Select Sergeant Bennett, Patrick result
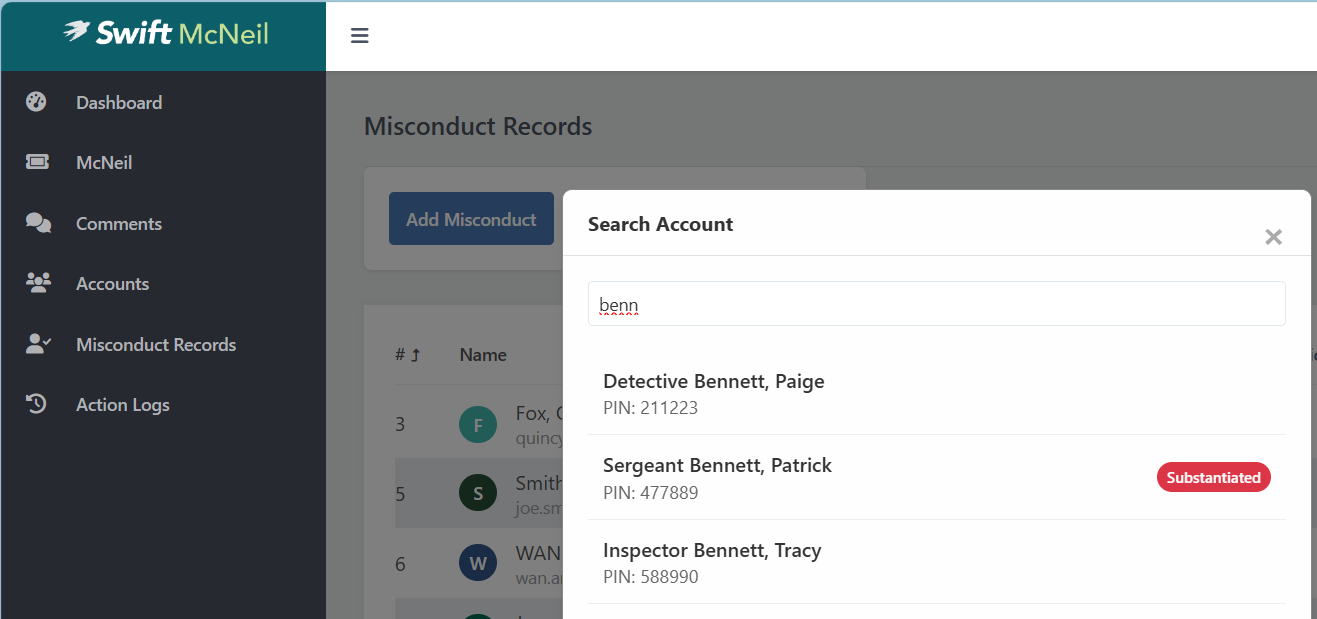This screenshot has width=1317, height=619. click(936, 477)
